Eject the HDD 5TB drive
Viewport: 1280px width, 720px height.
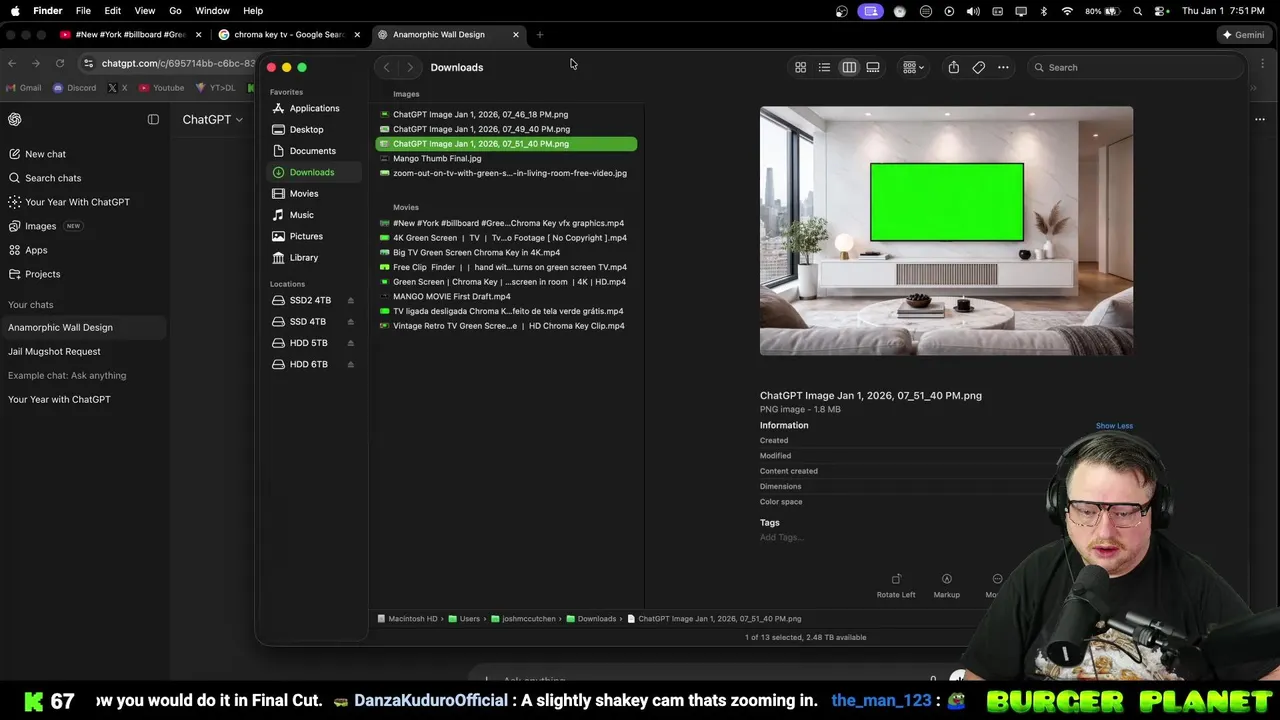[350, 343]
